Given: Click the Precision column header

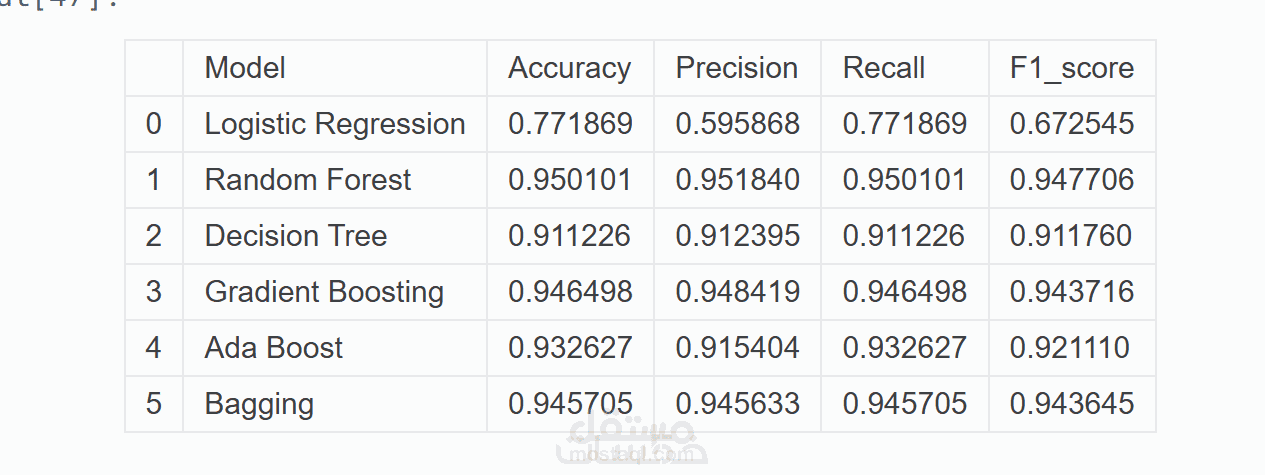Looking at the screenshot, I should pyautogui.click(x=736, y=68).
